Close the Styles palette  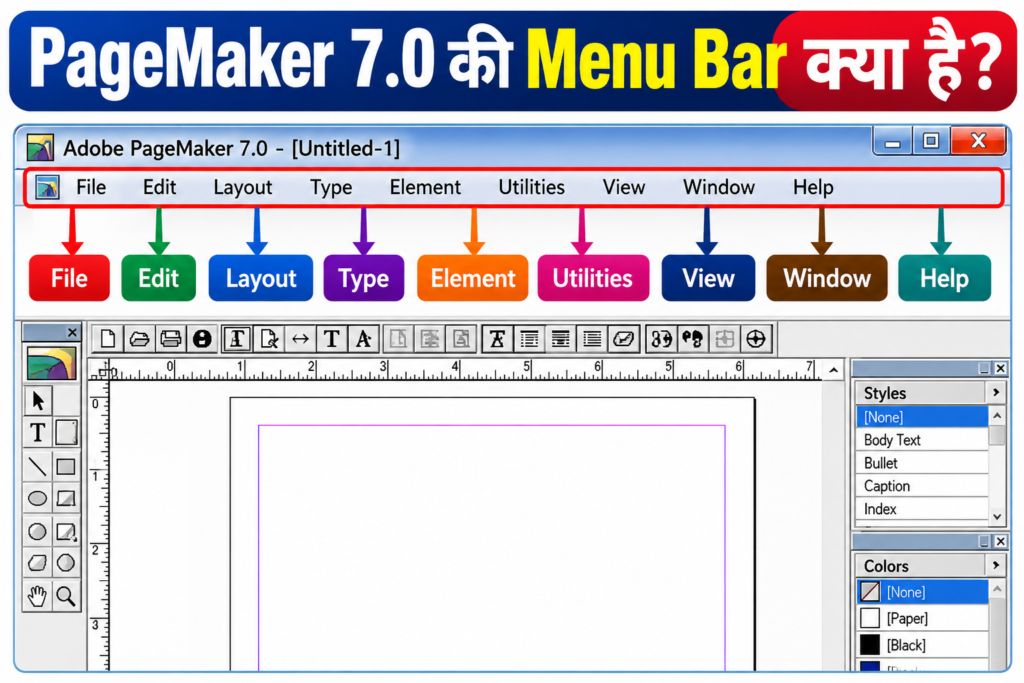click(1000, 368)
